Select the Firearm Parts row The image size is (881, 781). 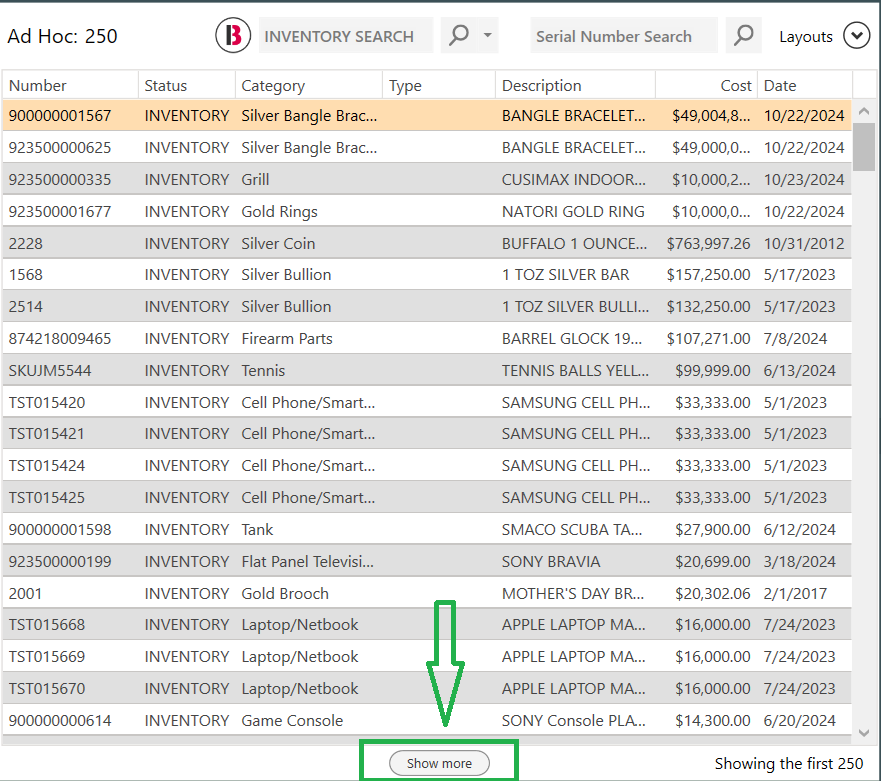pyautogui.click(x=427, y=338)
